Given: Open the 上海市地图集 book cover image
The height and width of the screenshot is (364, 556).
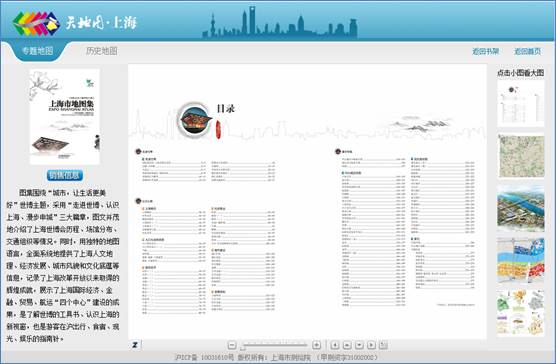Looking at the screenshot, I should click(x=64, y=117).
